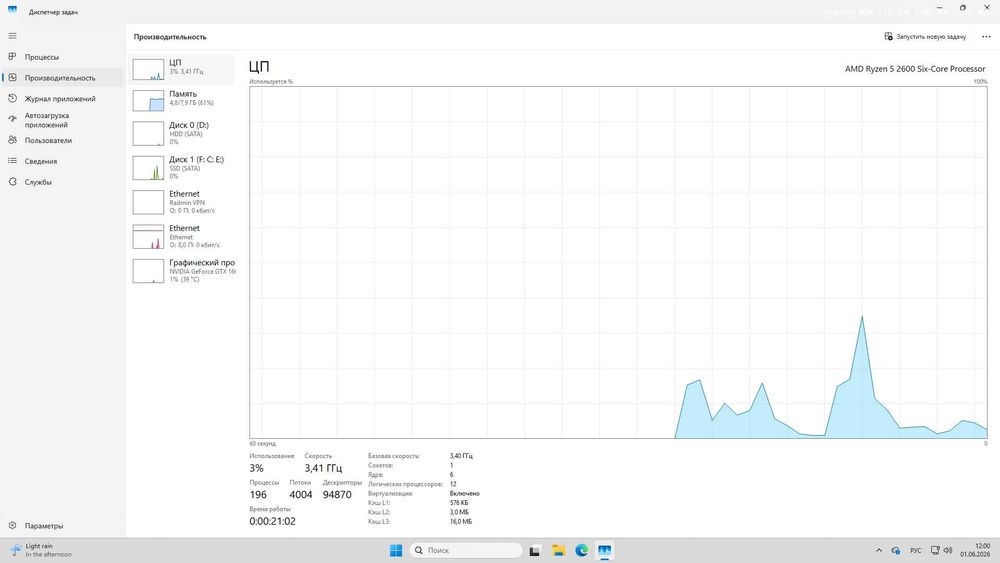The image size is (1000, 563).
Task: Select the Производительность sidebar item
Action: (62, 78)
